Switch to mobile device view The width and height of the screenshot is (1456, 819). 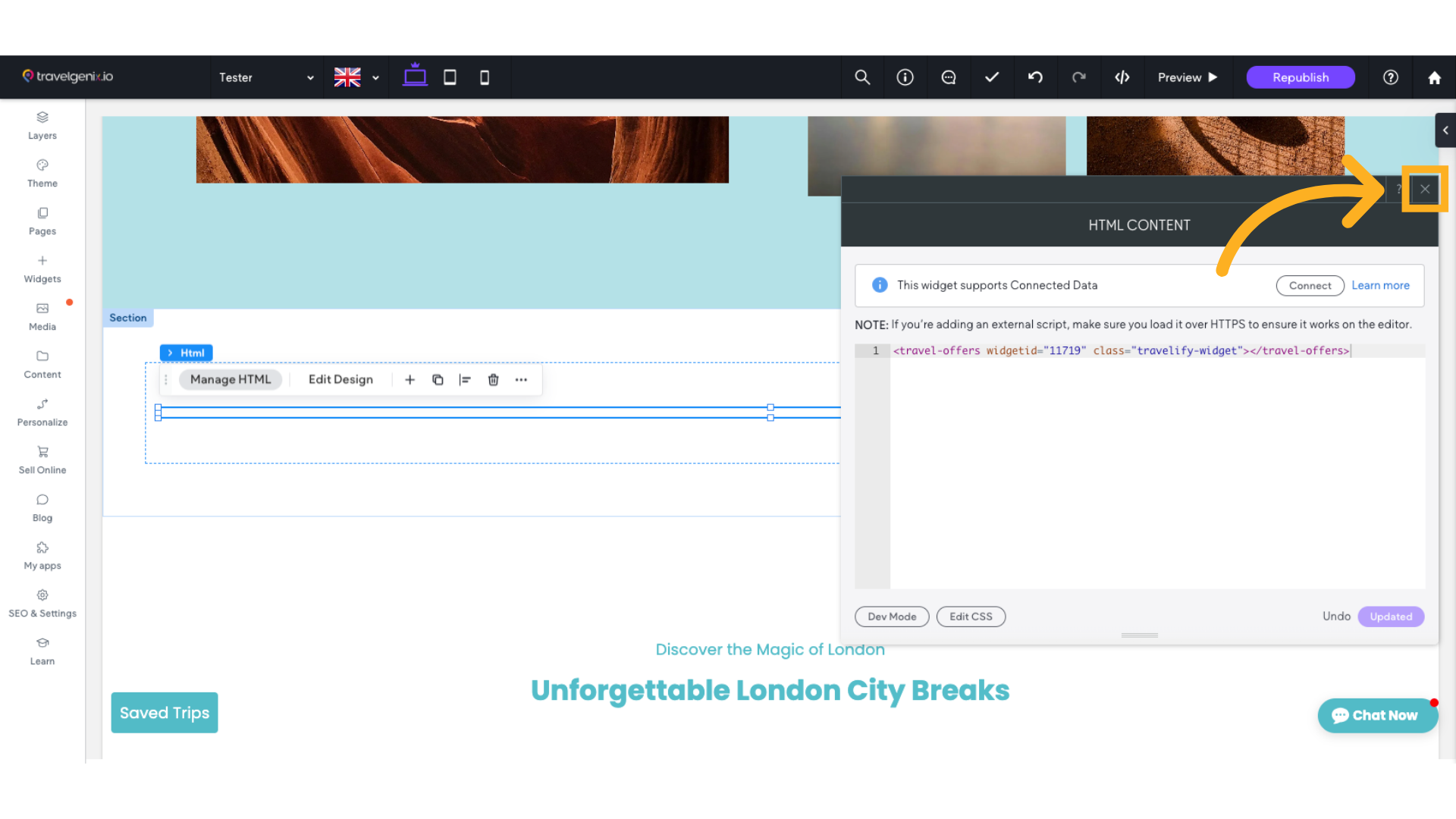(485, 77)
